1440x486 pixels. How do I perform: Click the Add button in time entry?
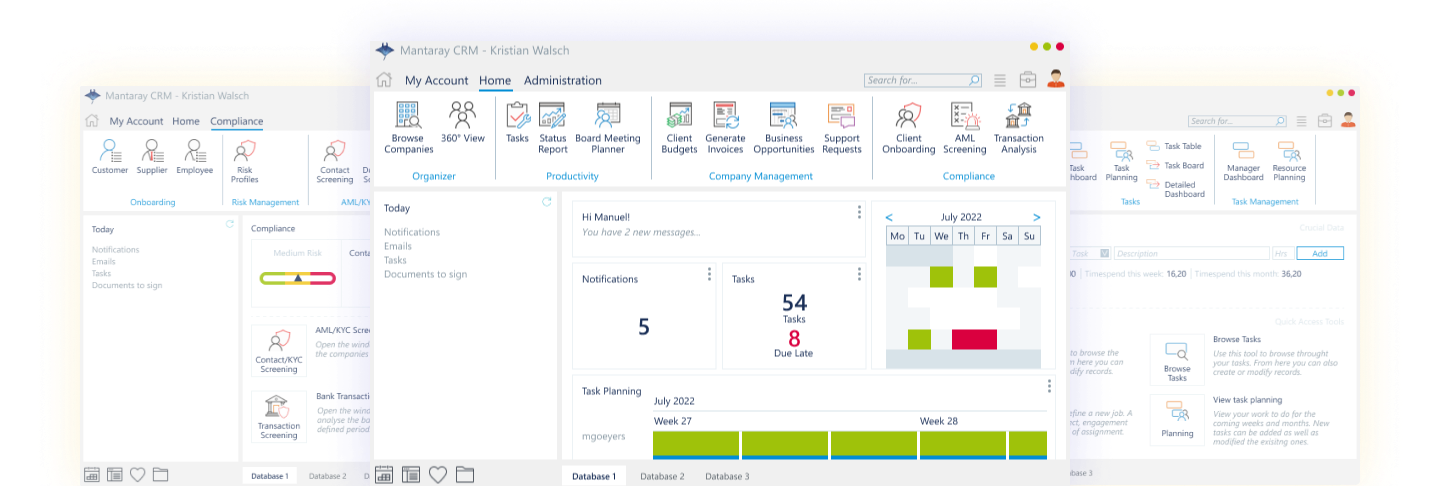click(1320, 254)
